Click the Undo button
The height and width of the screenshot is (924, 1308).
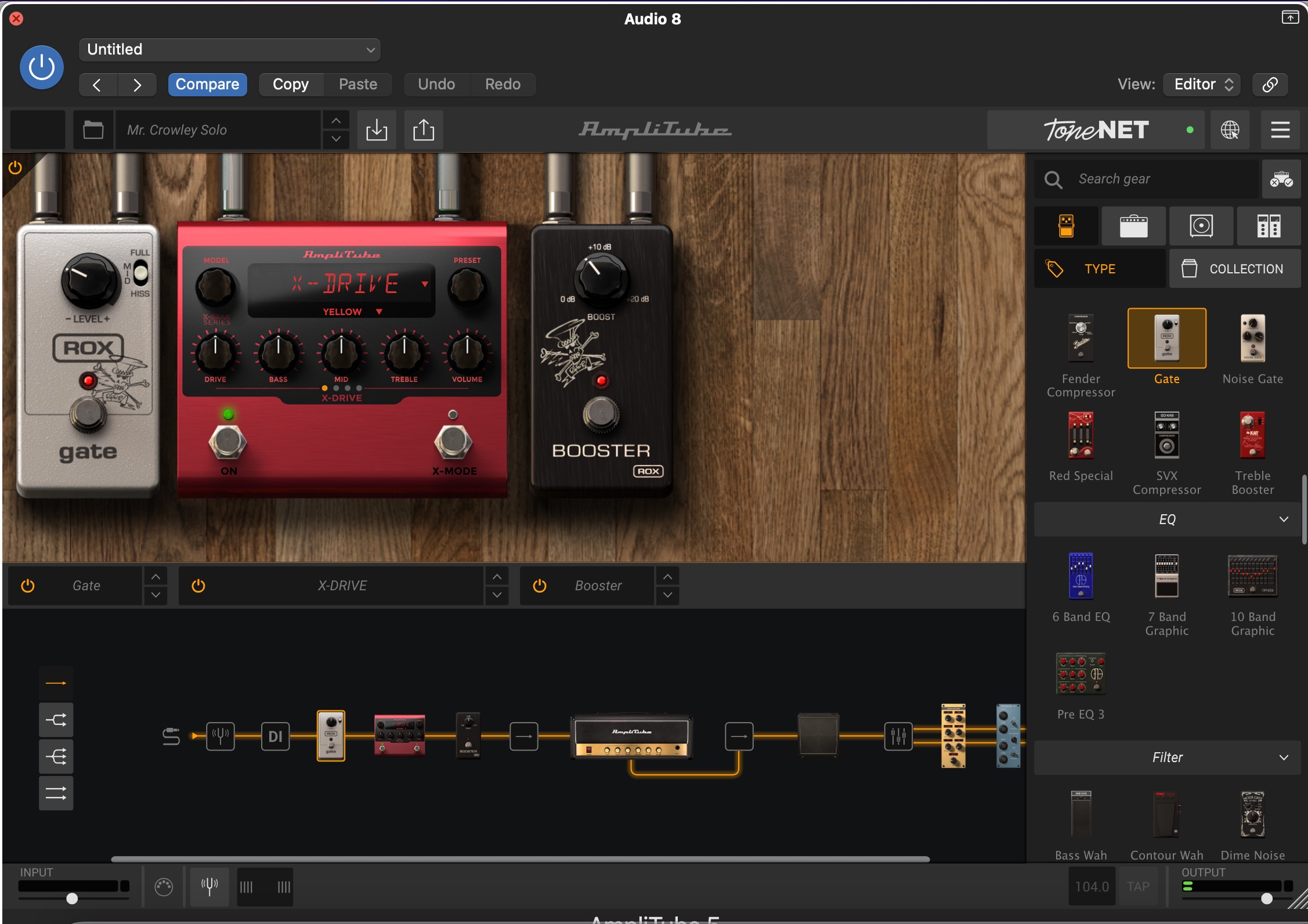click(x=436, y=85)
